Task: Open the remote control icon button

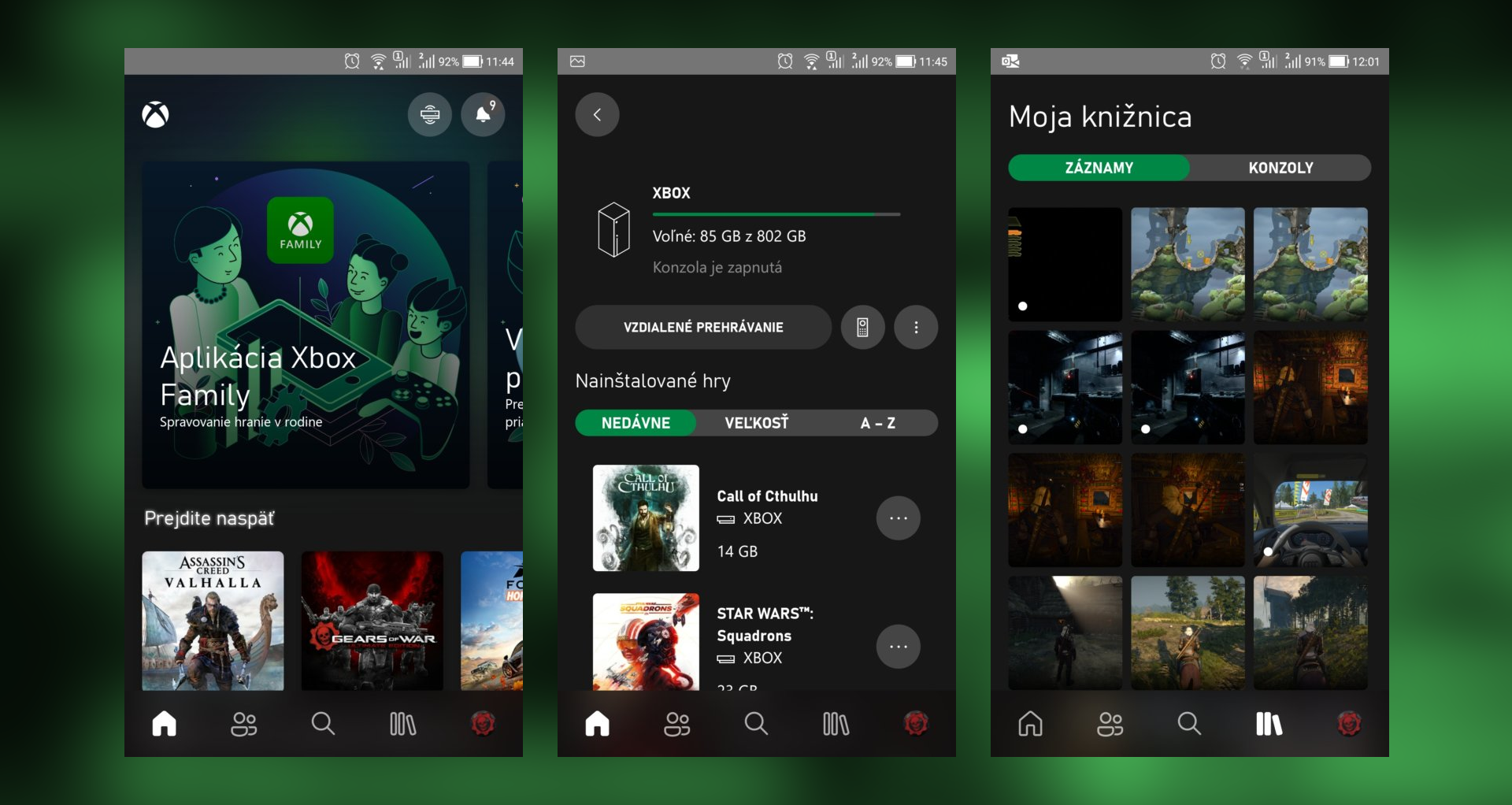Action: [x=862, y=327]
